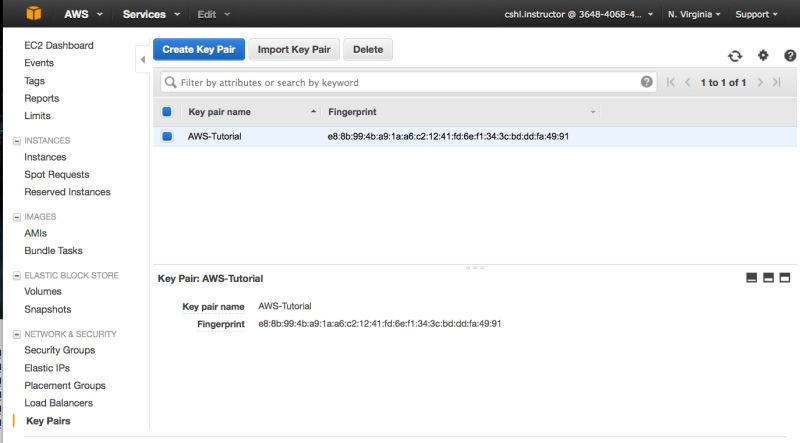
Task: Go to first page of results
Action: (670, 82)
